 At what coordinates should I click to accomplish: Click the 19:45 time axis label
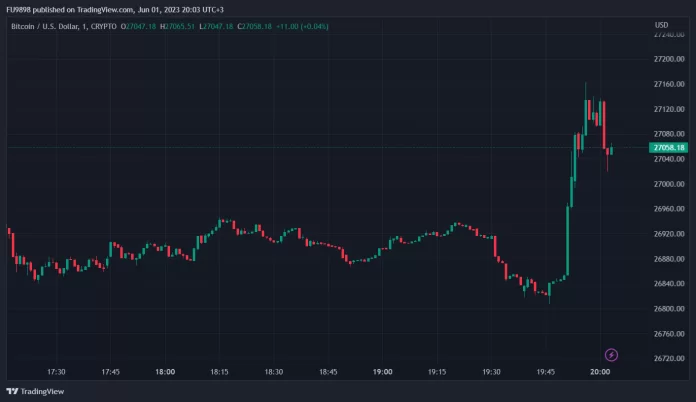pyautogui.click(x=545, y=372)
